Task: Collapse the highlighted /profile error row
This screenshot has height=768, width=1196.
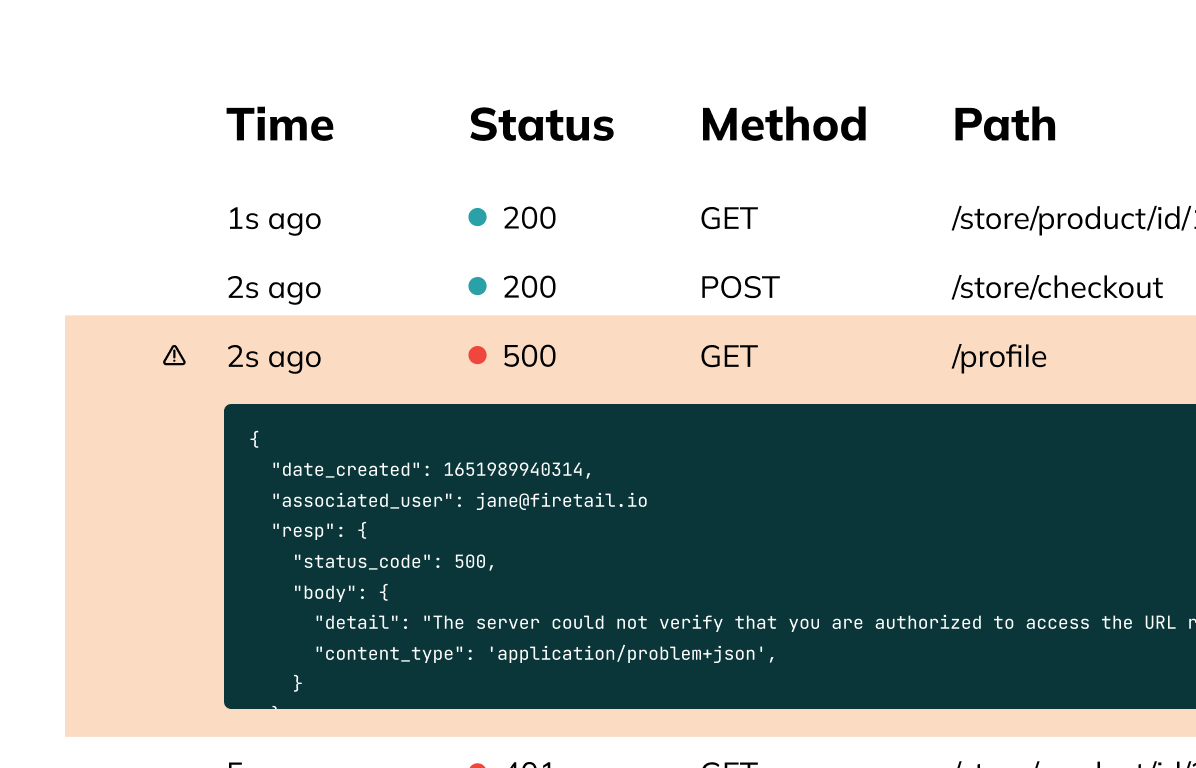Action: [x=630, y=356]
